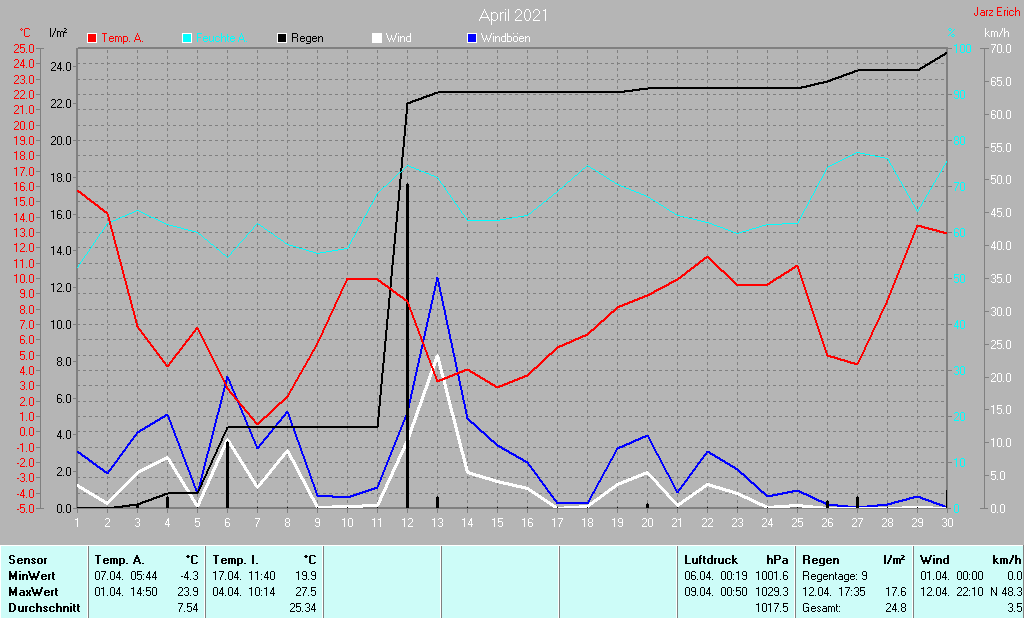Click the 1001.6 minimum pressure value
This screenshot has width=1024, height=618.
(x=772, y=576)
